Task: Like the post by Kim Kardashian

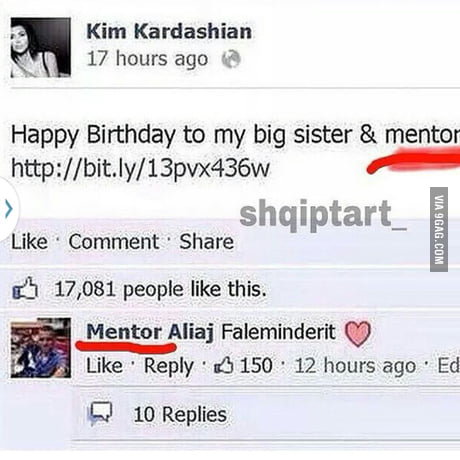Action: [x=29, y=241]
